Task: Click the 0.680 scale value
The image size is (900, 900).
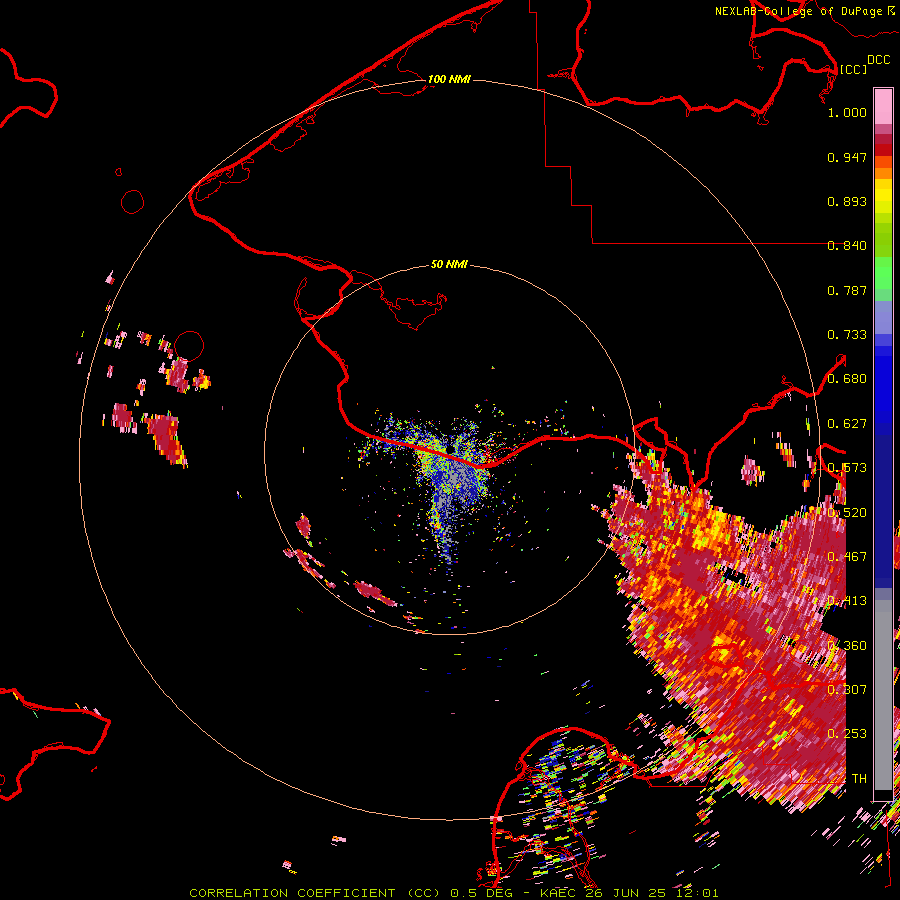Action: click(x=847, y=379)
